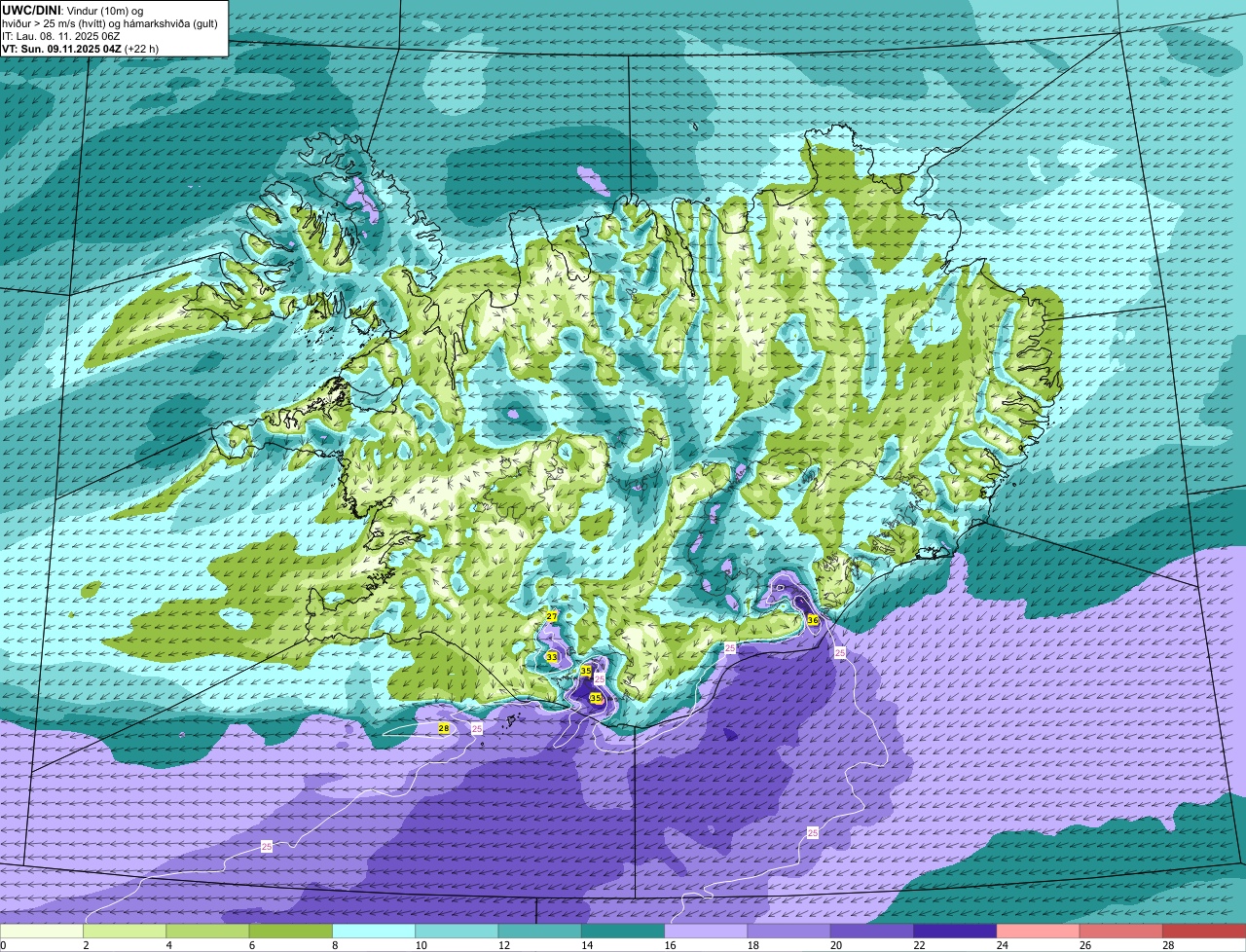Image resolution: width=1246 pixels, height=952 pixels.
Task: Click the legend scale value 24
Action: [x=1002, y=945]
